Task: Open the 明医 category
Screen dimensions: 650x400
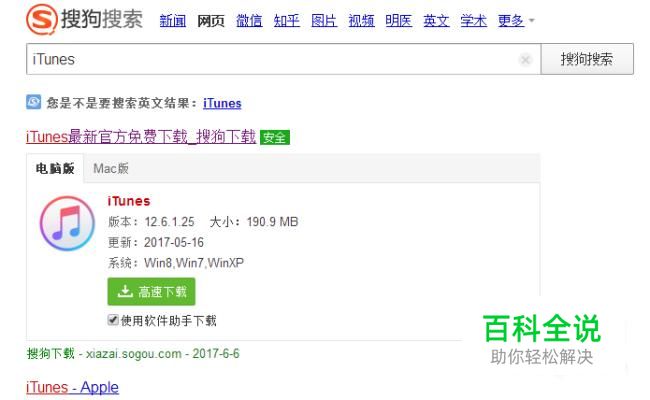Action: pyautogui.click(x=398, y=20)
